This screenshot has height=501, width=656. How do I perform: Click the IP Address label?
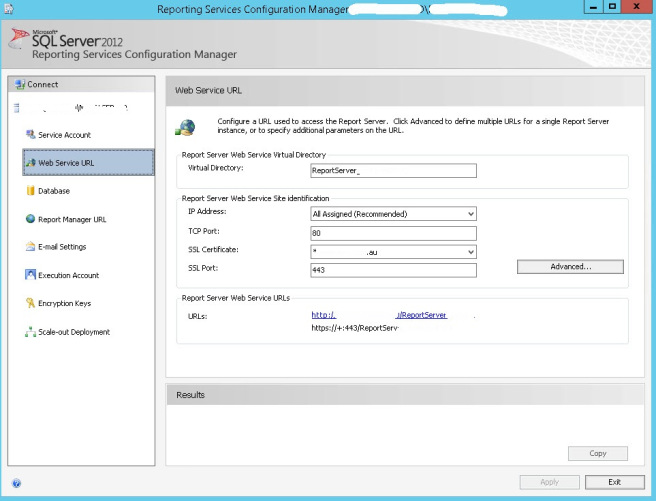(x=207, y=212)
